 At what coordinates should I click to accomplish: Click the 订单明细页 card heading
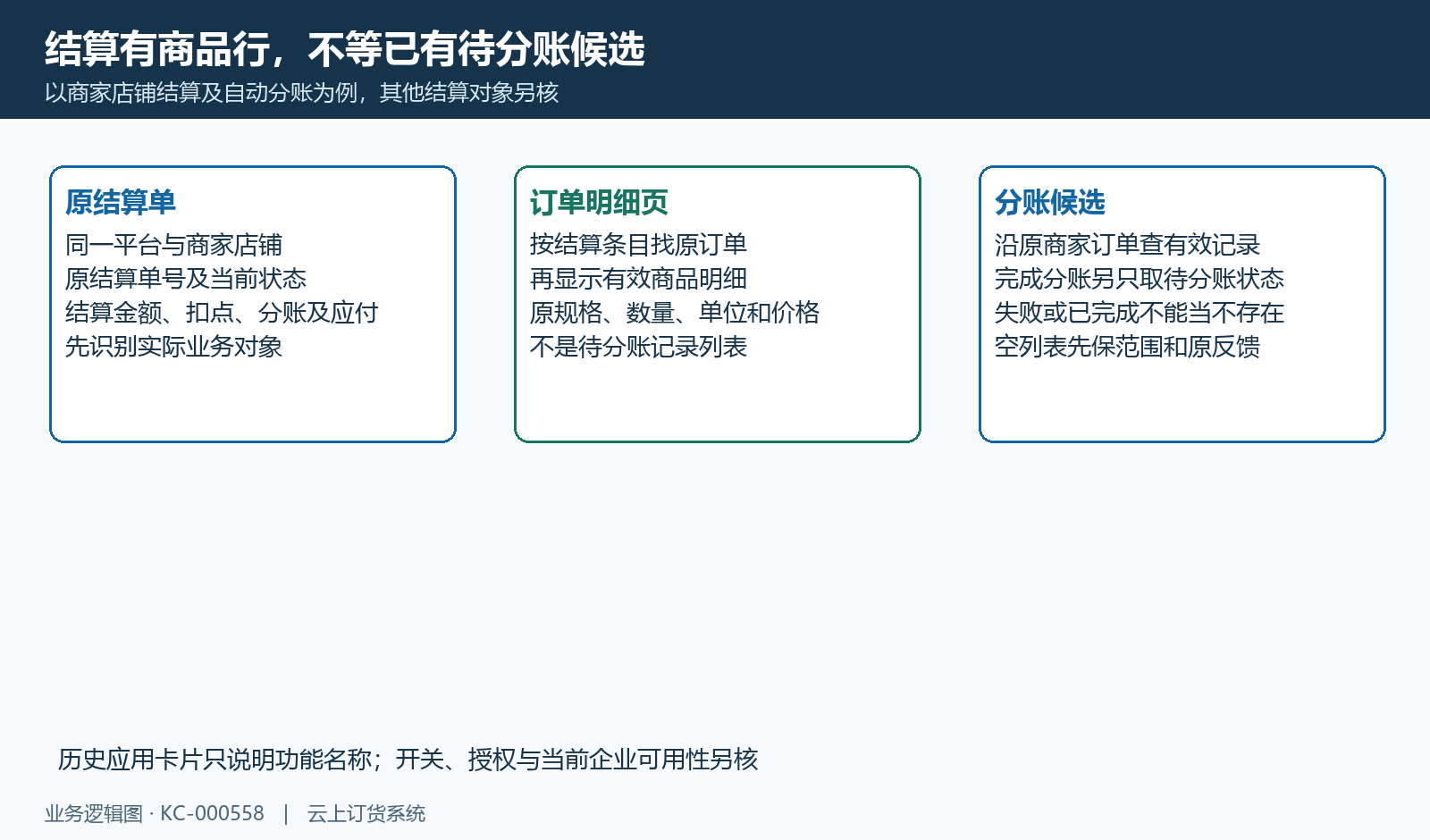pyautogui.click(x=599, y=203)
